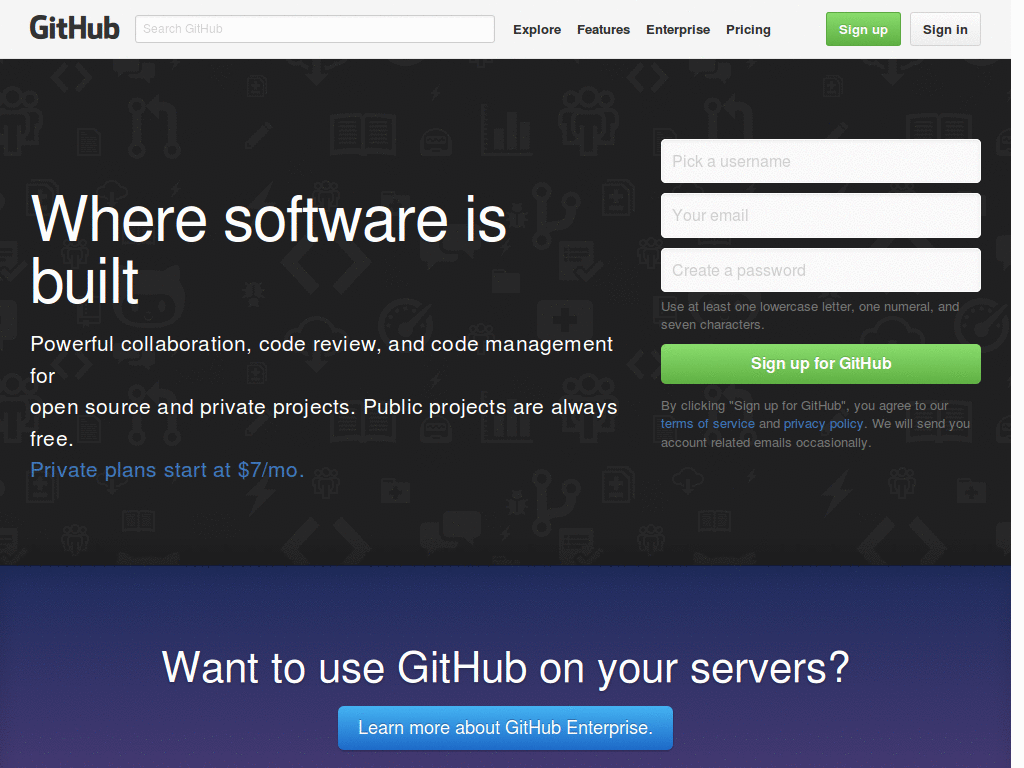Open the Explore menu item
The width and height of the screenshot is (1024, 768).
pyautogui.click(x=537, y=30)
